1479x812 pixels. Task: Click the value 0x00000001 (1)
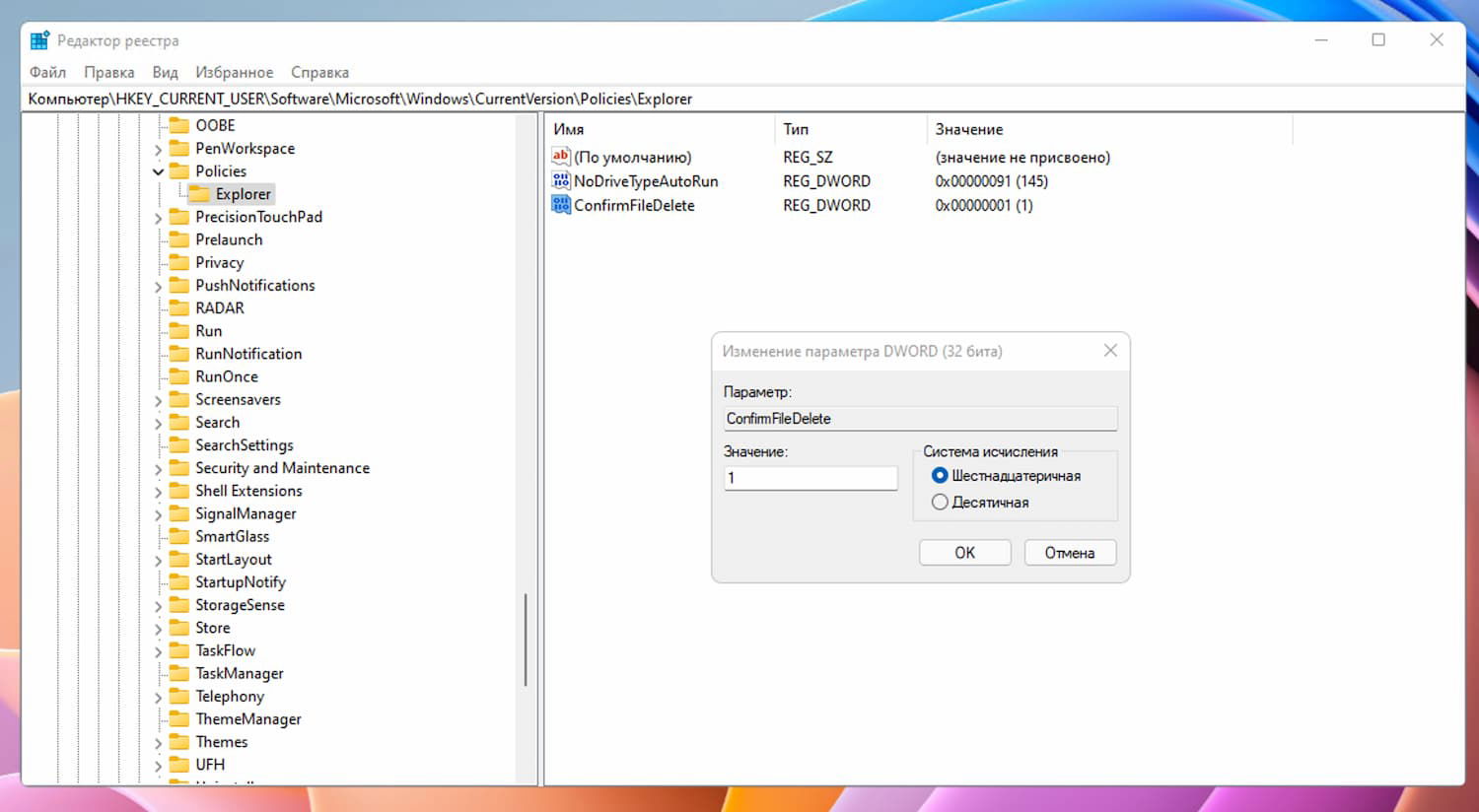(984, 205)
